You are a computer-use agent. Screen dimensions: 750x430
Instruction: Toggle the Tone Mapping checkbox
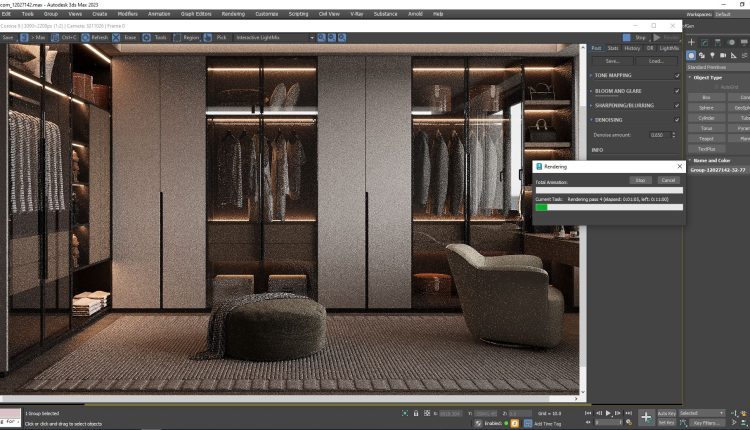(x=677, y=76)
